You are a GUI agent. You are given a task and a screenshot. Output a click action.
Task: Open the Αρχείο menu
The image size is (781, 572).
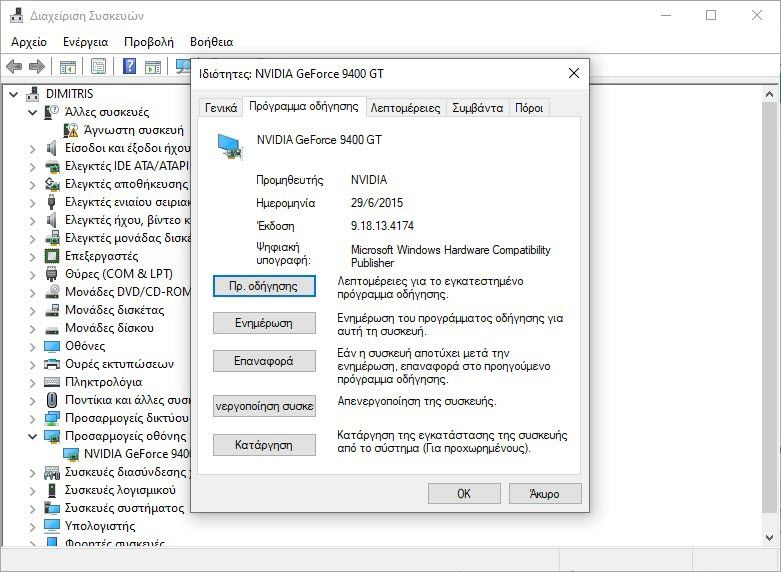[x=29, y=42]
